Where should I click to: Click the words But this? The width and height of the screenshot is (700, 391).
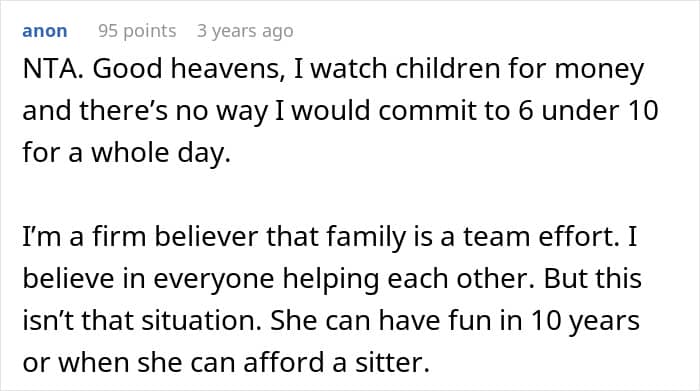point(593,278)
